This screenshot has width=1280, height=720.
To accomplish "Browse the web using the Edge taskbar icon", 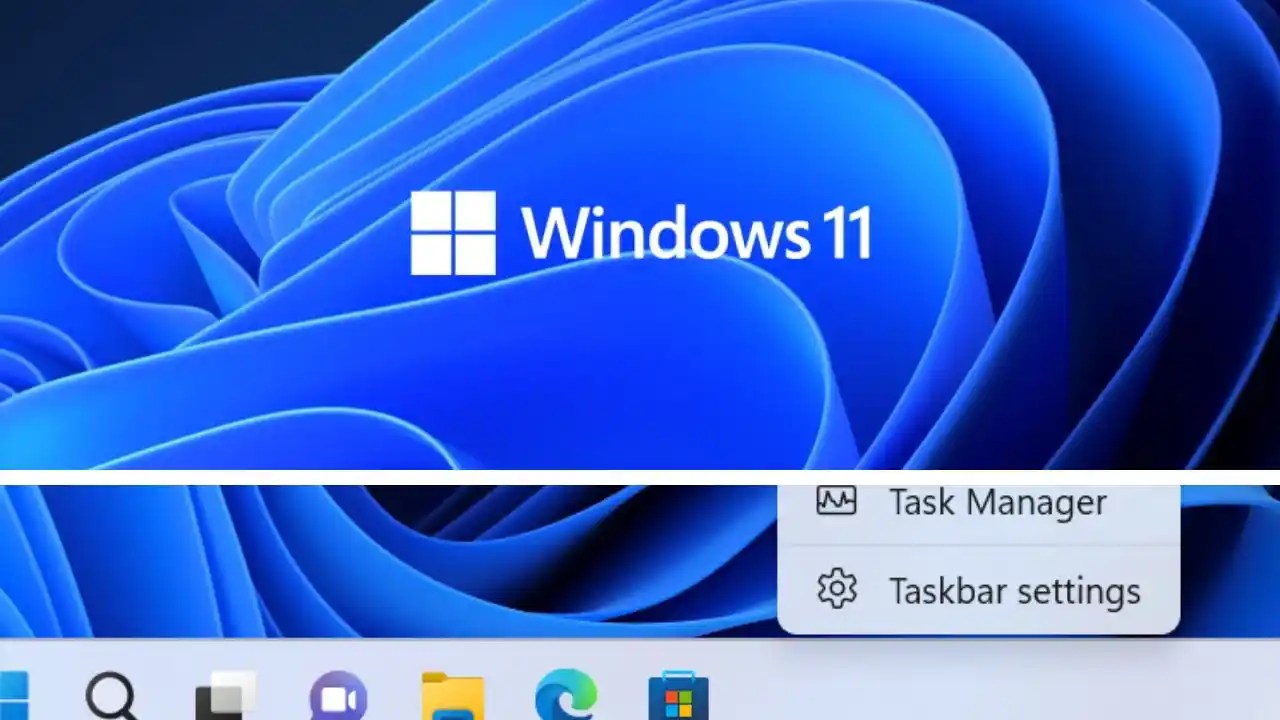I will [x=565, y=697].
